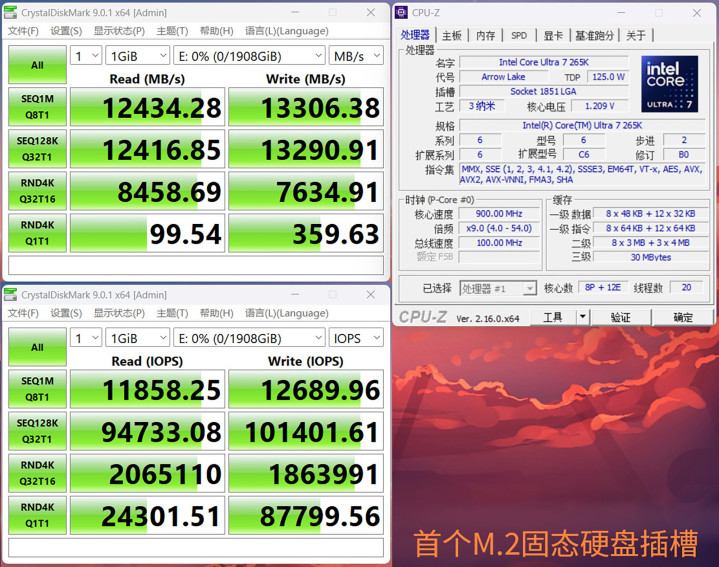Screen dimensions: 719x567
Task: Switch to the 处理器 tab in CPU-Z
Action: [x=415, y=35]
